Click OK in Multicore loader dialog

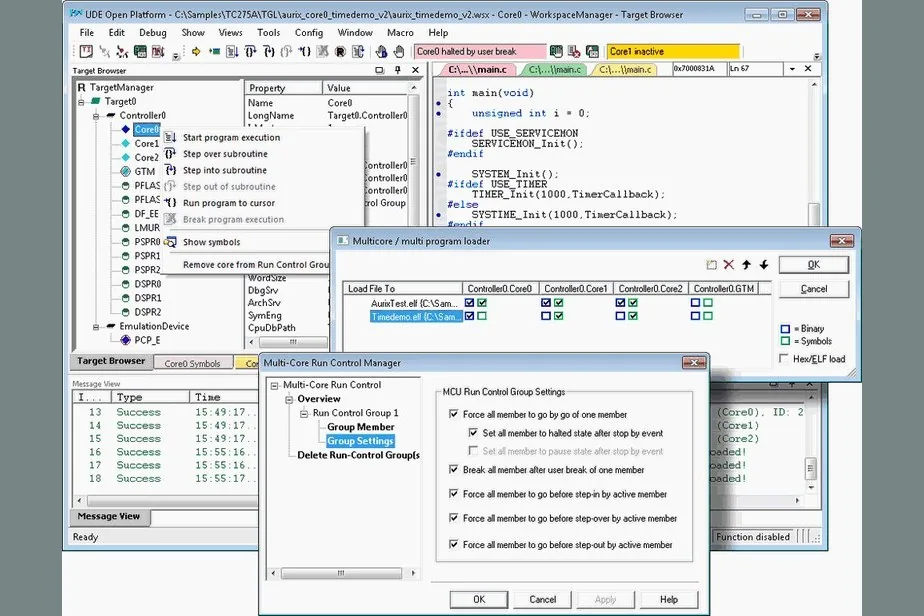[x=813, y=265]
